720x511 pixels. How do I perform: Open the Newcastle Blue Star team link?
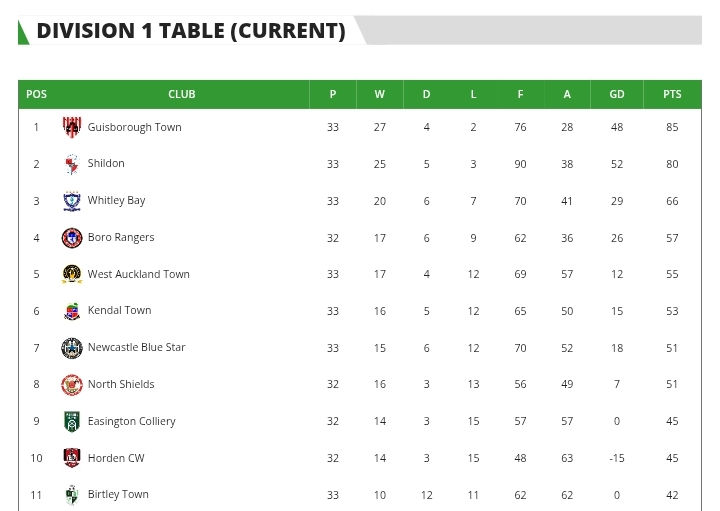(x=136, y=348)
